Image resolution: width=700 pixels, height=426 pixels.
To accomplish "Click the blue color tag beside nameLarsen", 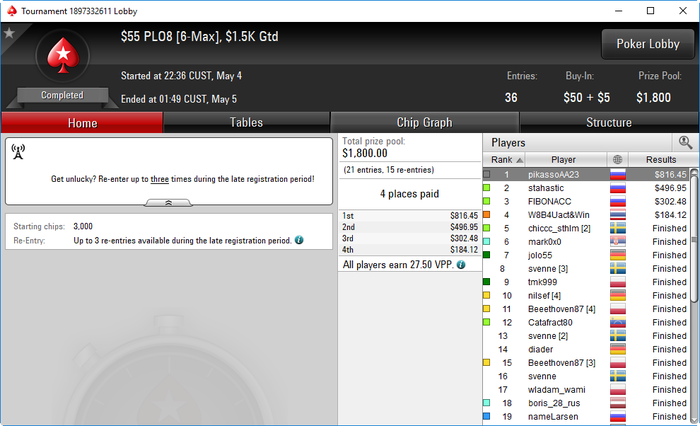I will (x=487, y=416).
